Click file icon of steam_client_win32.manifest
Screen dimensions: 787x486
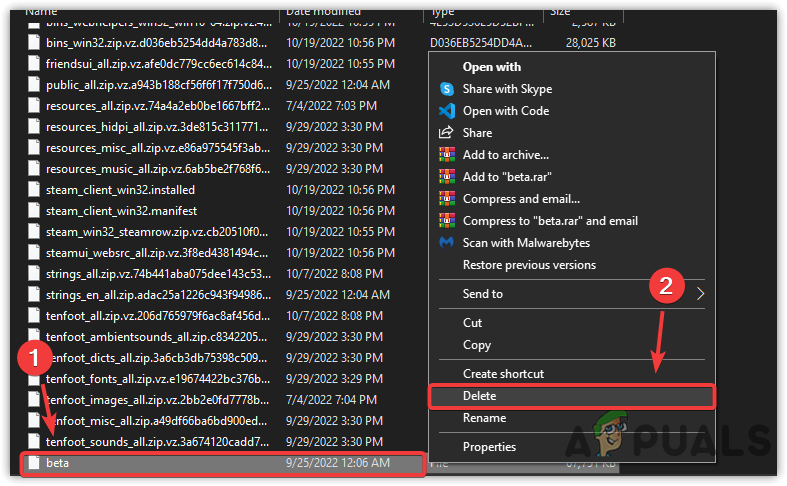pos(34,211)
